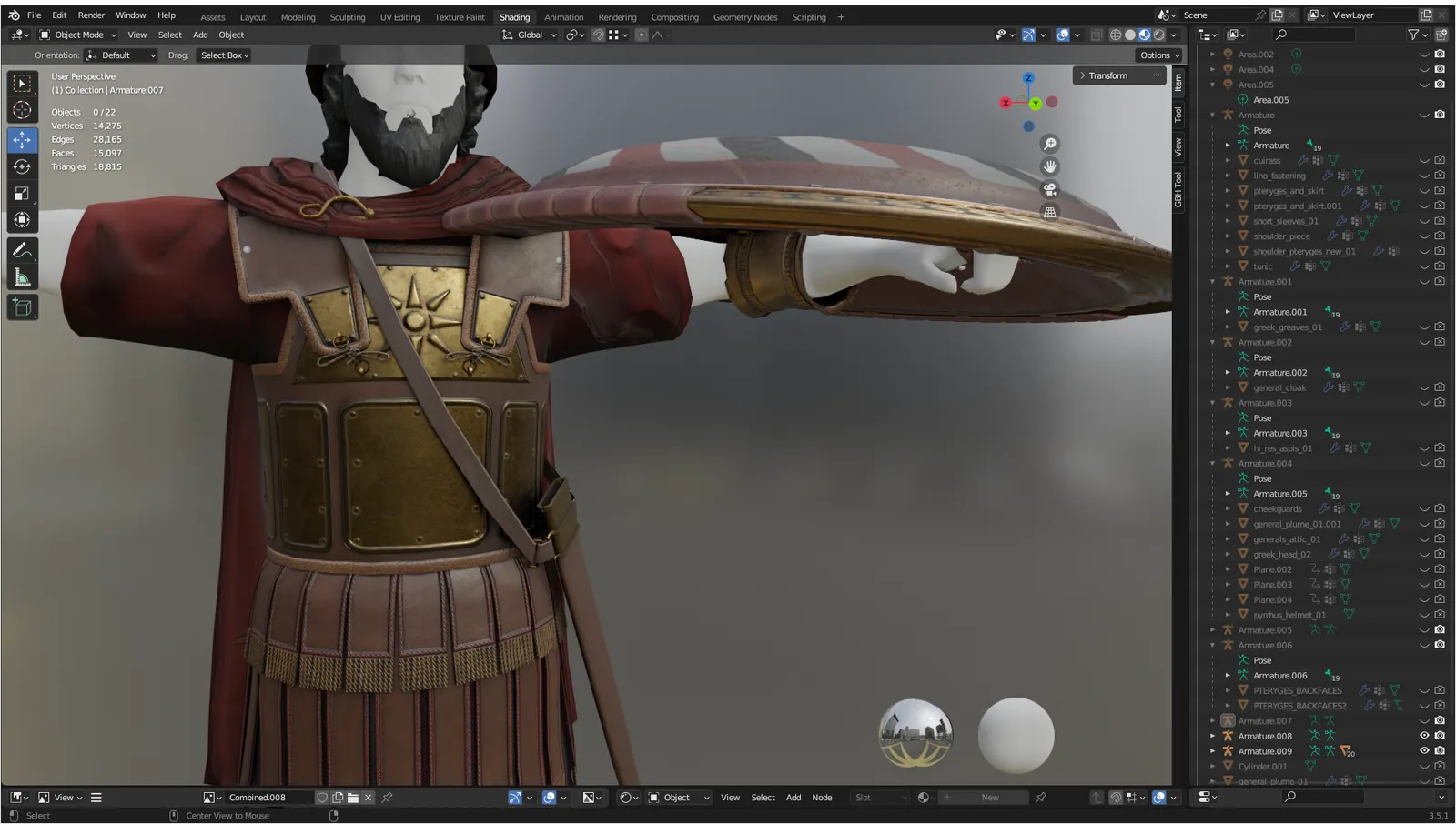Screen dimensions: 1456x824
Task: Open outliner filter funnel icon
Action: 1413,35
